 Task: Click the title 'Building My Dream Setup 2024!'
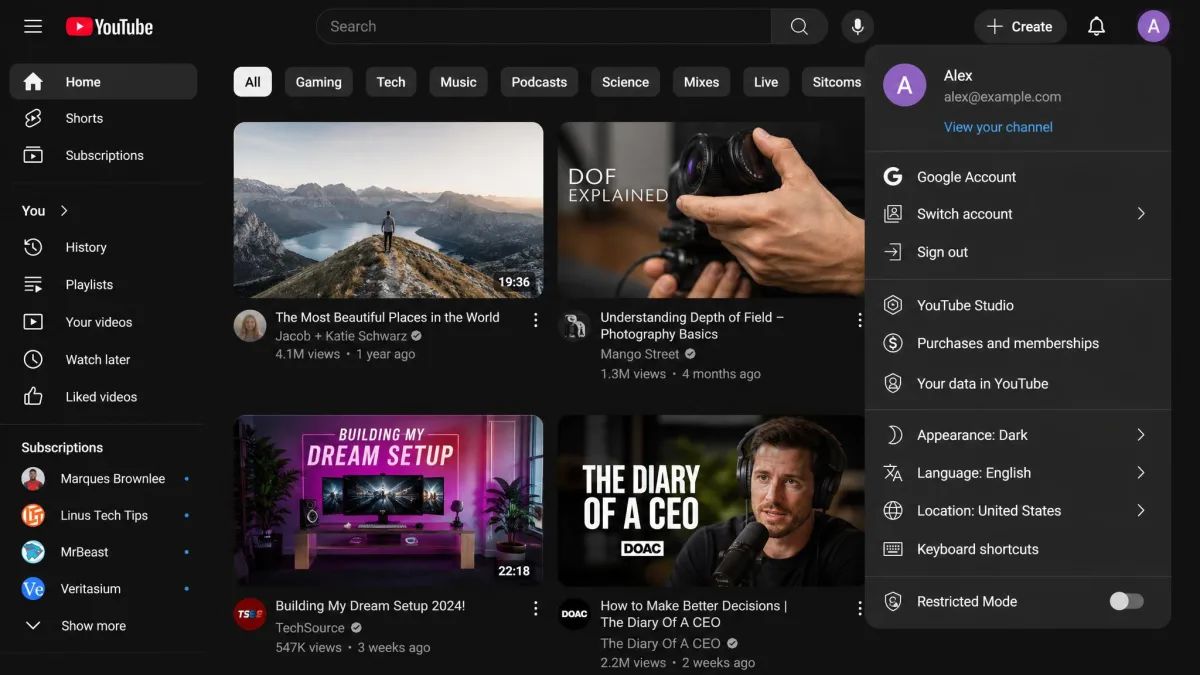[370, 606]
